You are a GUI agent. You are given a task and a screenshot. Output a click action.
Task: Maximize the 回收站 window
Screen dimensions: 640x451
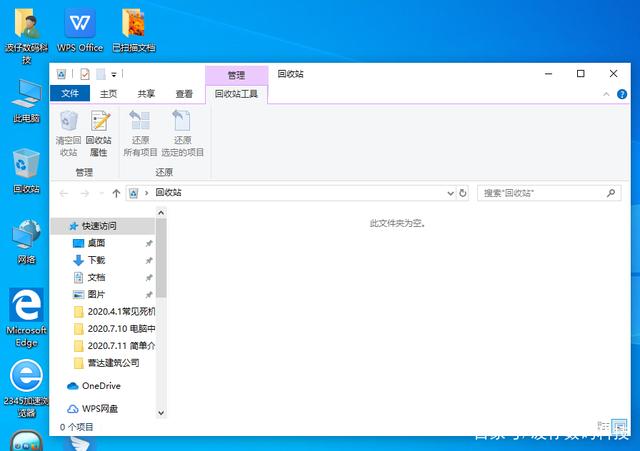[x=580, y=74]
